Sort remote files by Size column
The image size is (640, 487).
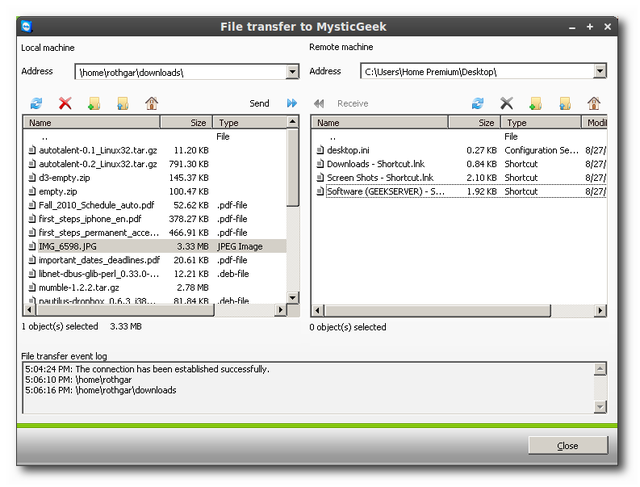475,122
